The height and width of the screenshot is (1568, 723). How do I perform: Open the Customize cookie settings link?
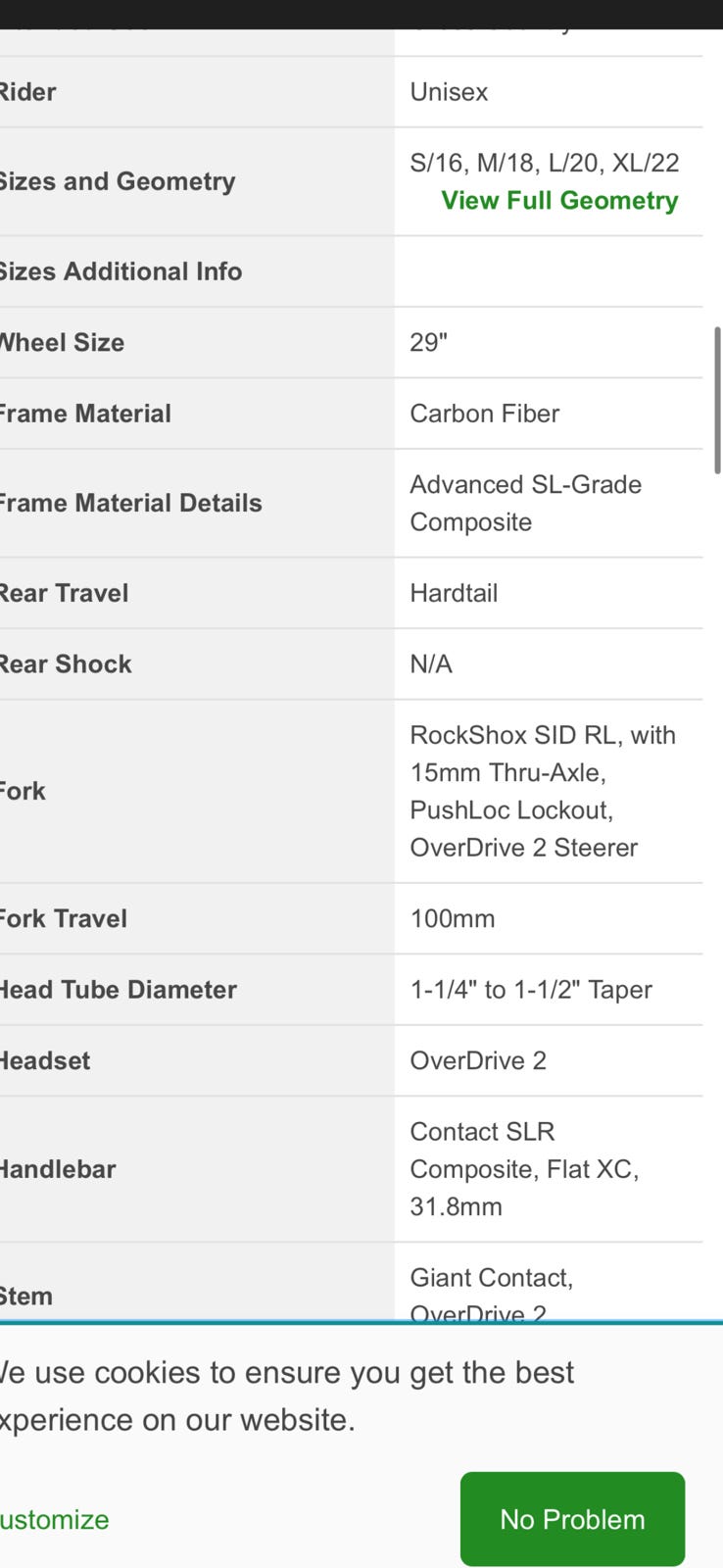pyautogui.click(x=54, y=1519)
